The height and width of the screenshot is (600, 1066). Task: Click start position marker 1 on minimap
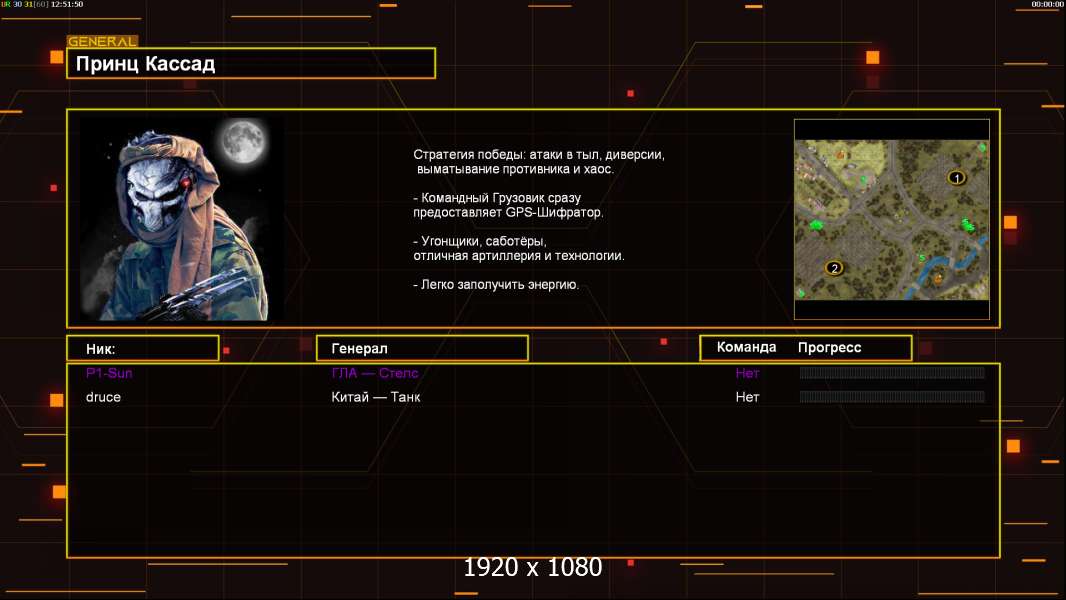957,178
